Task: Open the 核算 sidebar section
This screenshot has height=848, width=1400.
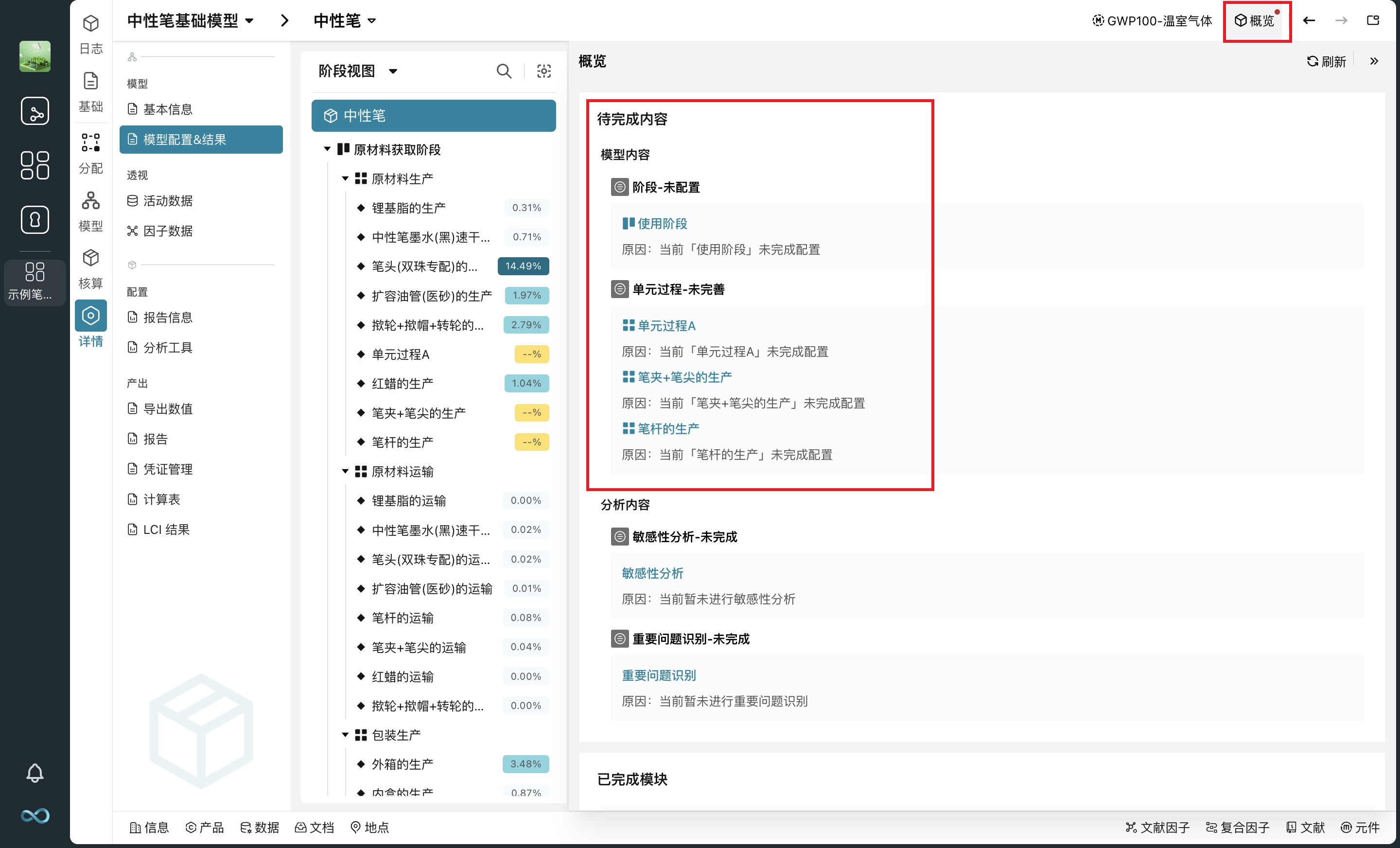Action: pos(91,269)
